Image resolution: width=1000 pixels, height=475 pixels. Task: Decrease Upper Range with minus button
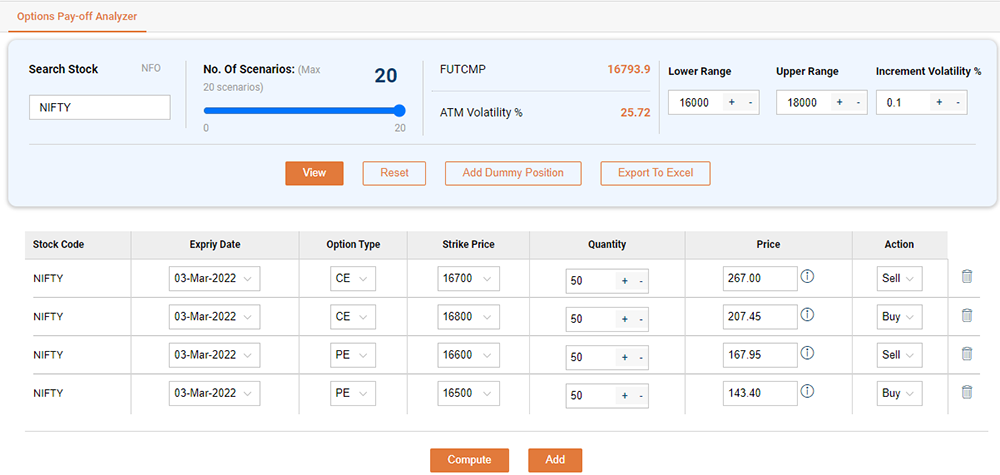(x=859, y=103)
